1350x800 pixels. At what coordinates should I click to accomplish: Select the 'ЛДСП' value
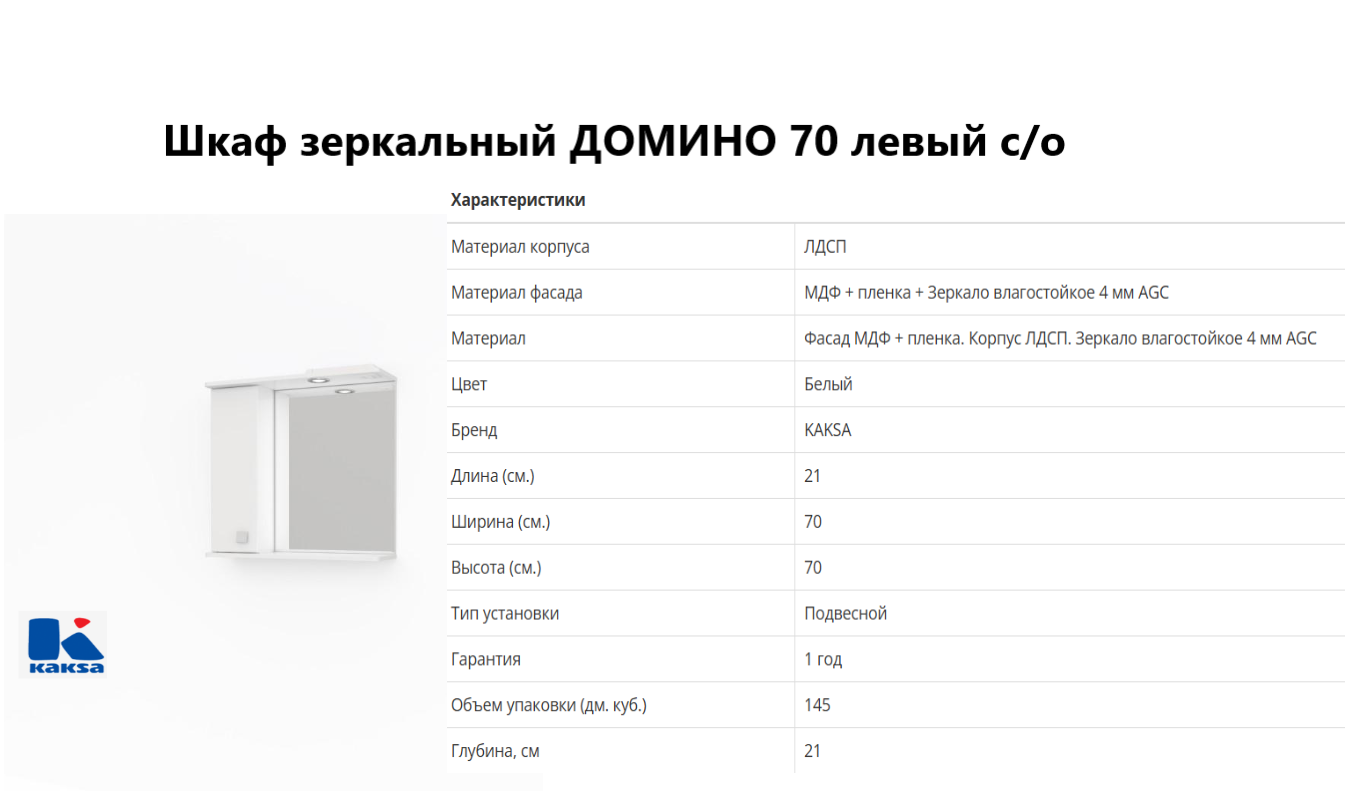click(x=825, y=246)
